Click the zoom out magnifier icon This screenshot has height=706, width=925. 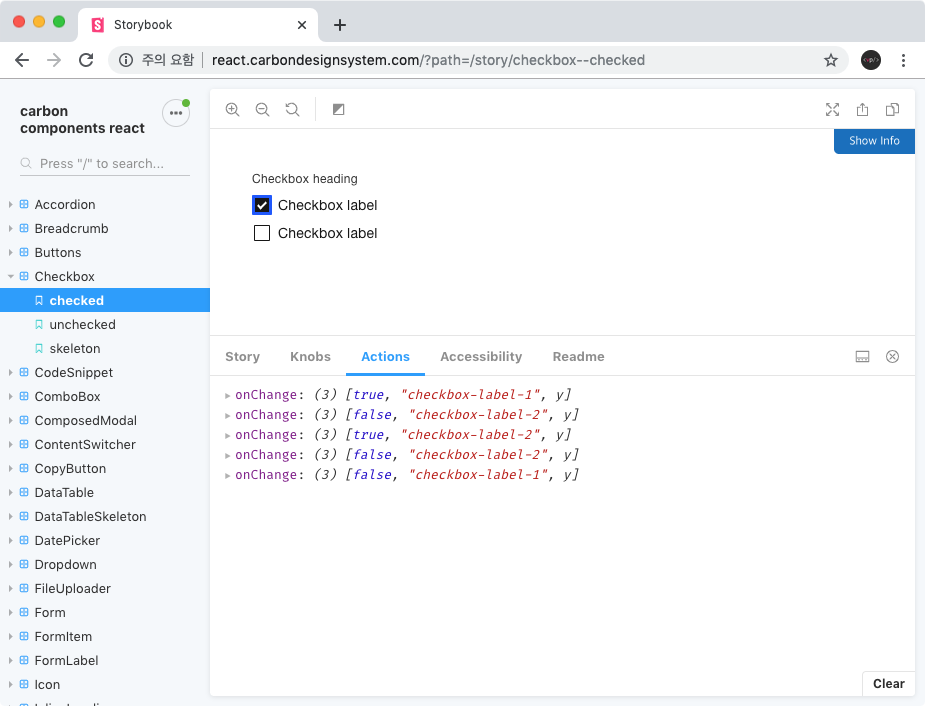263,109
